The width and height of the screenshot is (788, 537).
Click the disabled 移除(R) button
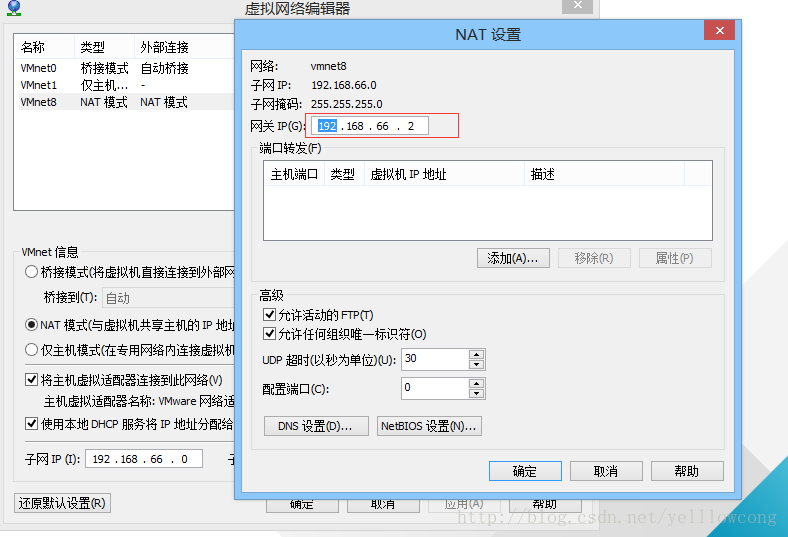(594, 258)
